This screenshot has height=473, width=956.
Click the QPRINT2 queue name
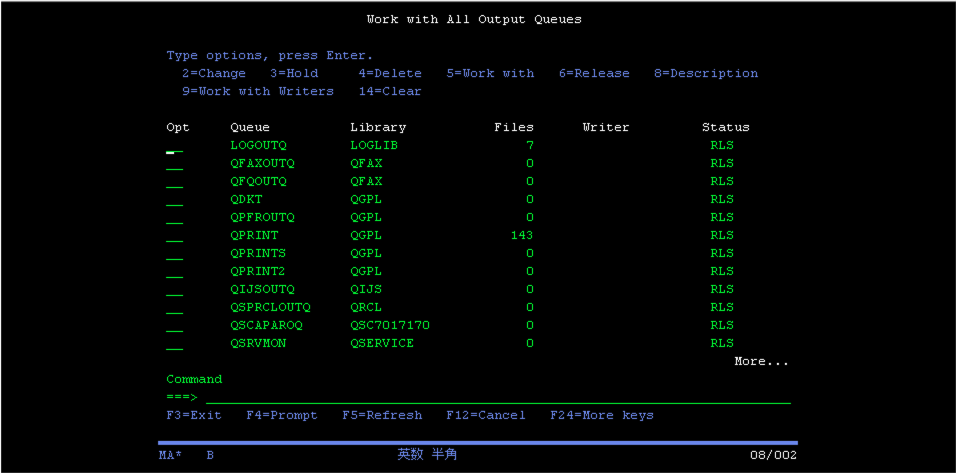258,271
